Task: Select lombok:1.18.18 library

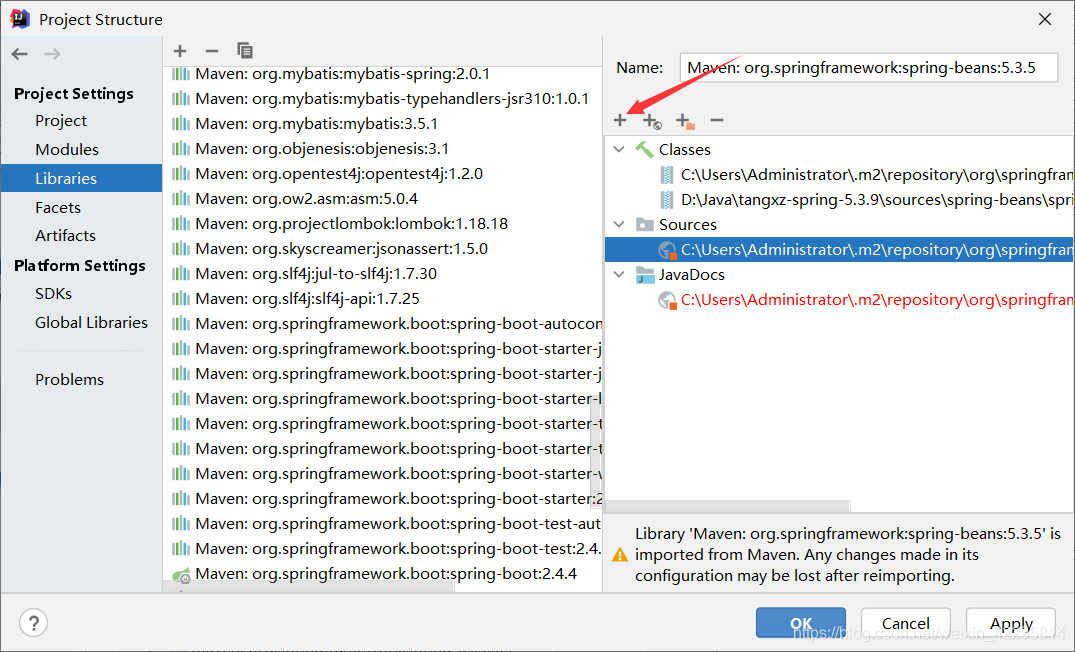Action: pos(383,224)
